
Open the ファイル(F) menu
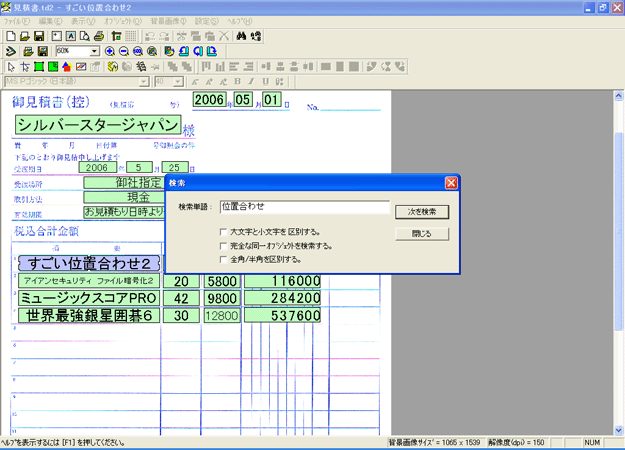[16, 21]
